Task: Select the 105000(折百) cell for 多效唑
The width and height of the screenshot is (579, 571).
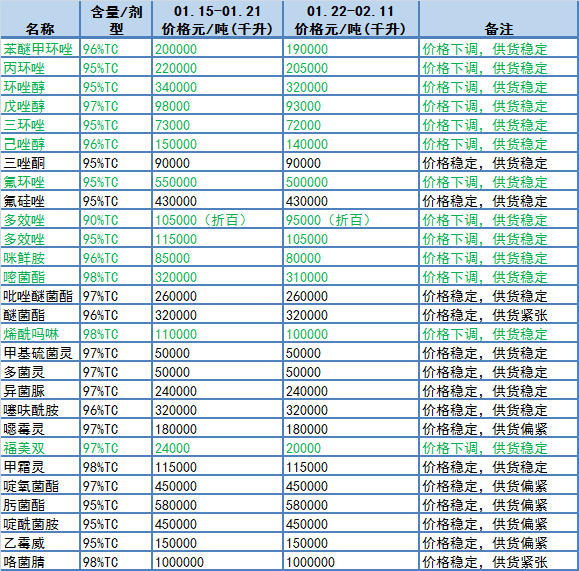Action: point(217,220)
